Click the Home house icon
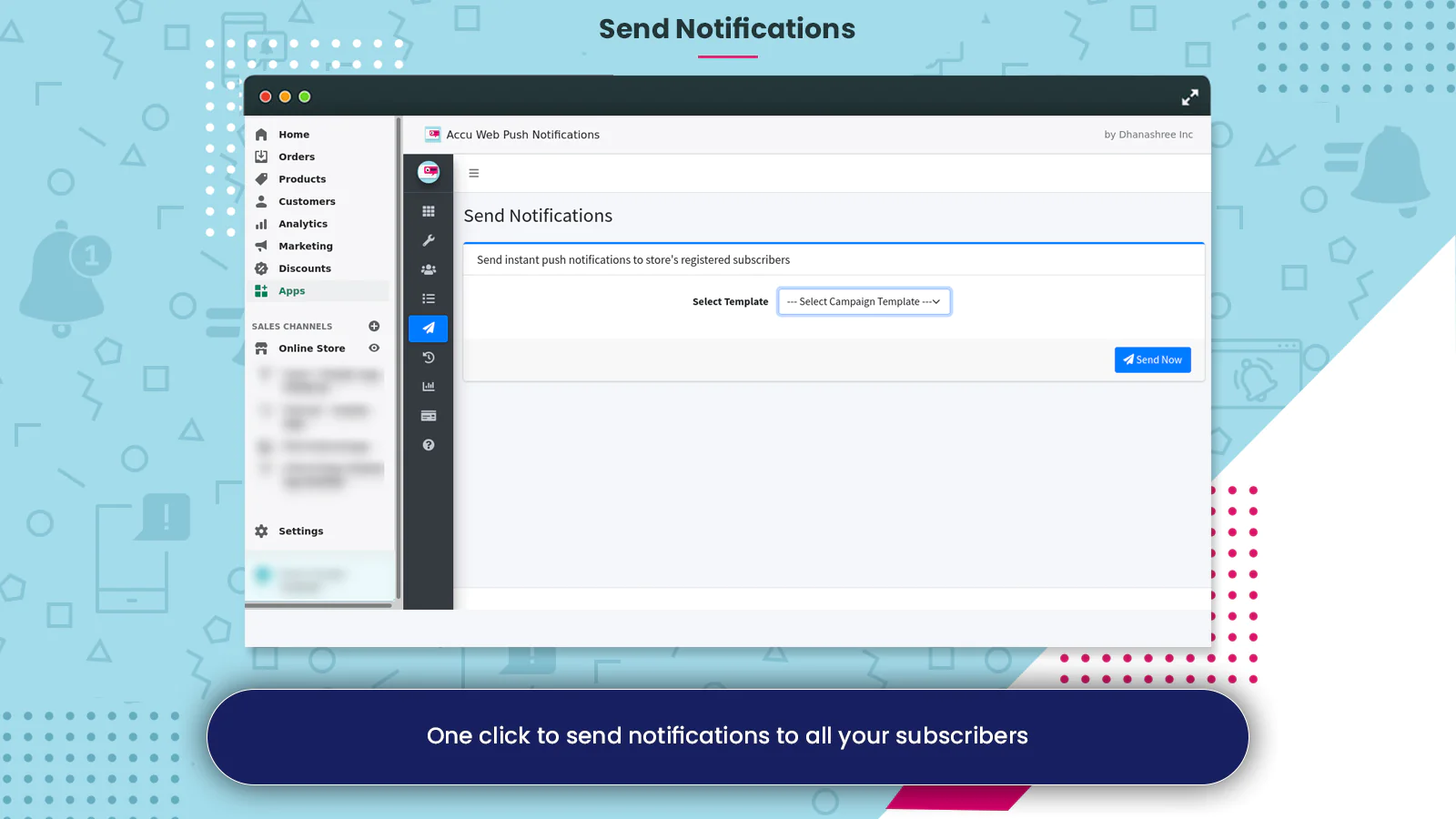Screen dimensions: 1456x819 point(261,135)
